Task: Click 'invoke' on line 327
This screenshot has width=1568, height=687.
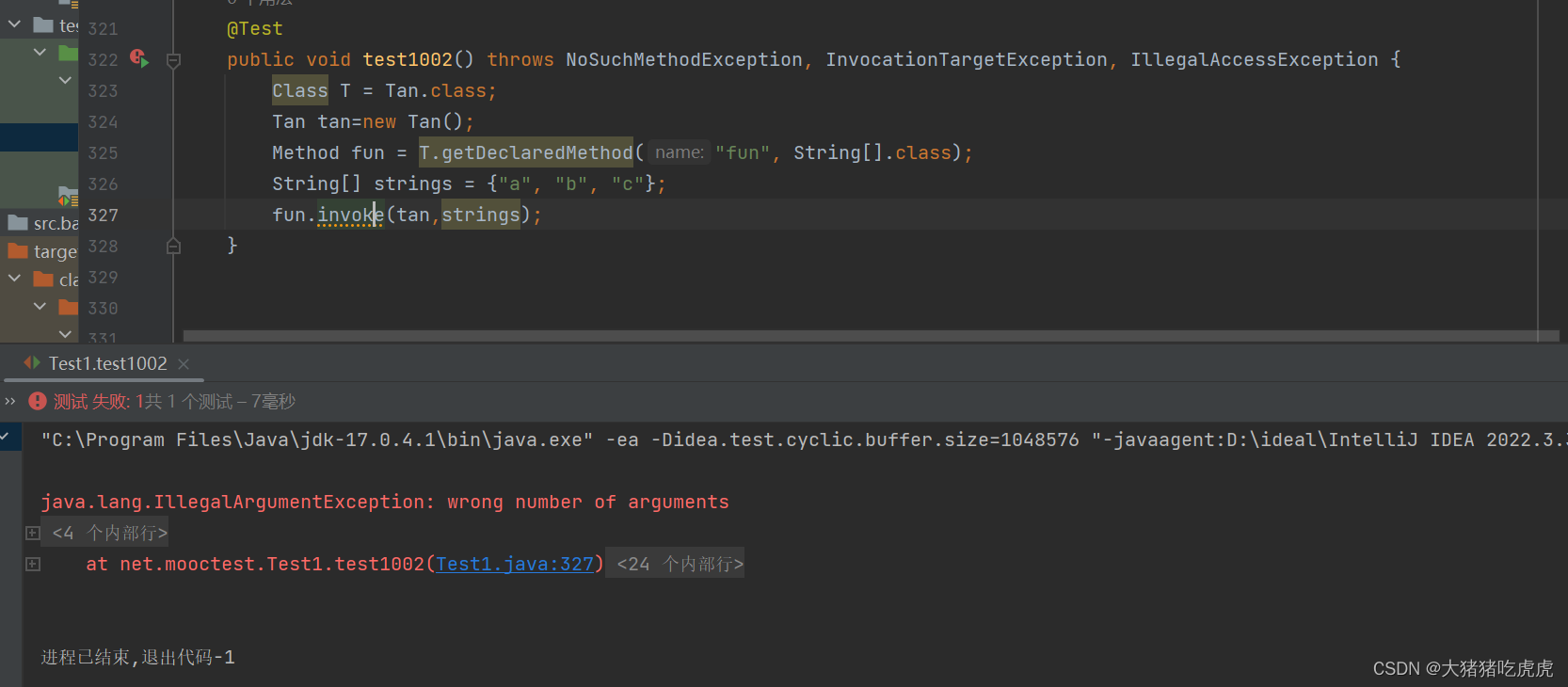Action: [351, 215]
